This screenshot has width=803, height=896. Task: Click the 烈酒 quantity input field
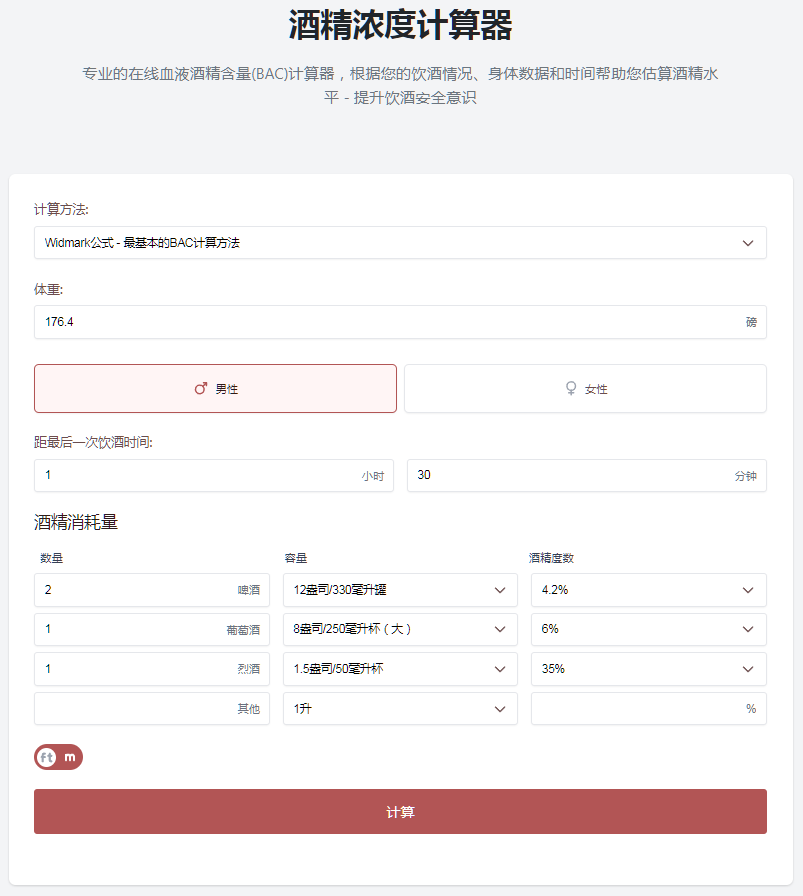(151, 669)
